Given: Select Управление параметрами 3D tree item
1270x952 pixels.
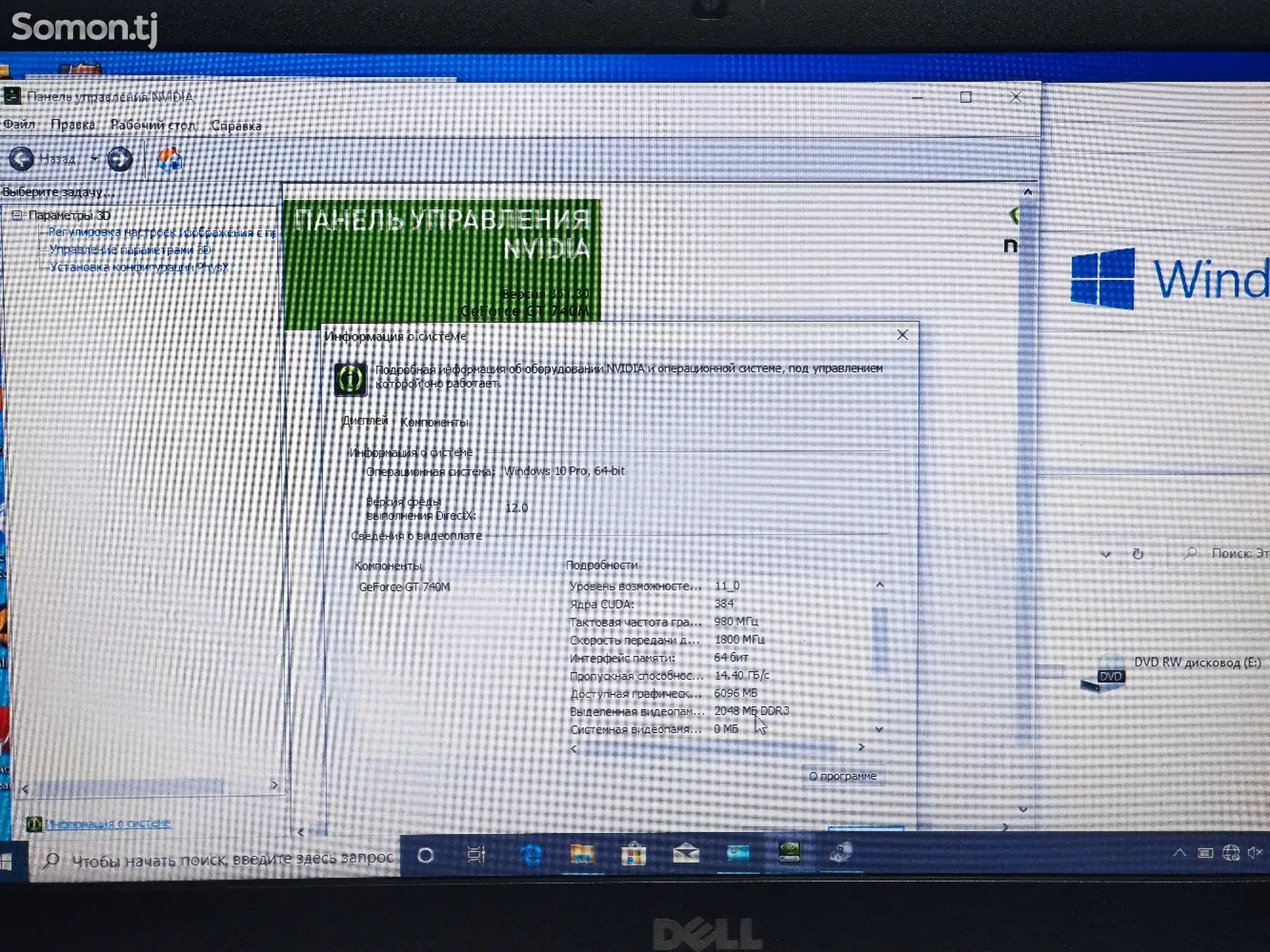Looking at the screenshot, I should (x=130, y=249).
